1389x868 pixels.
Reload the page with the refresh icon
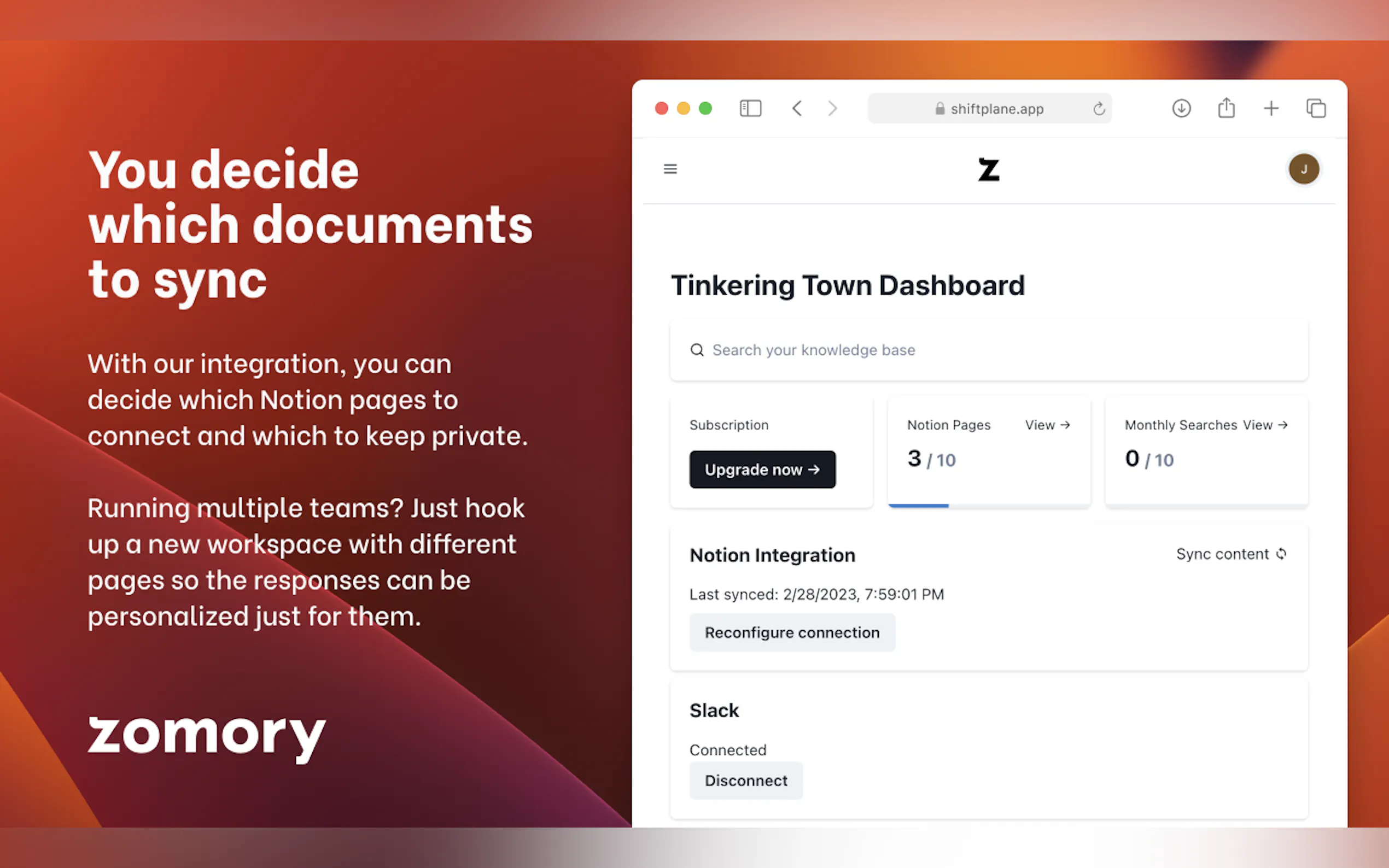(x=1099, y=108)
